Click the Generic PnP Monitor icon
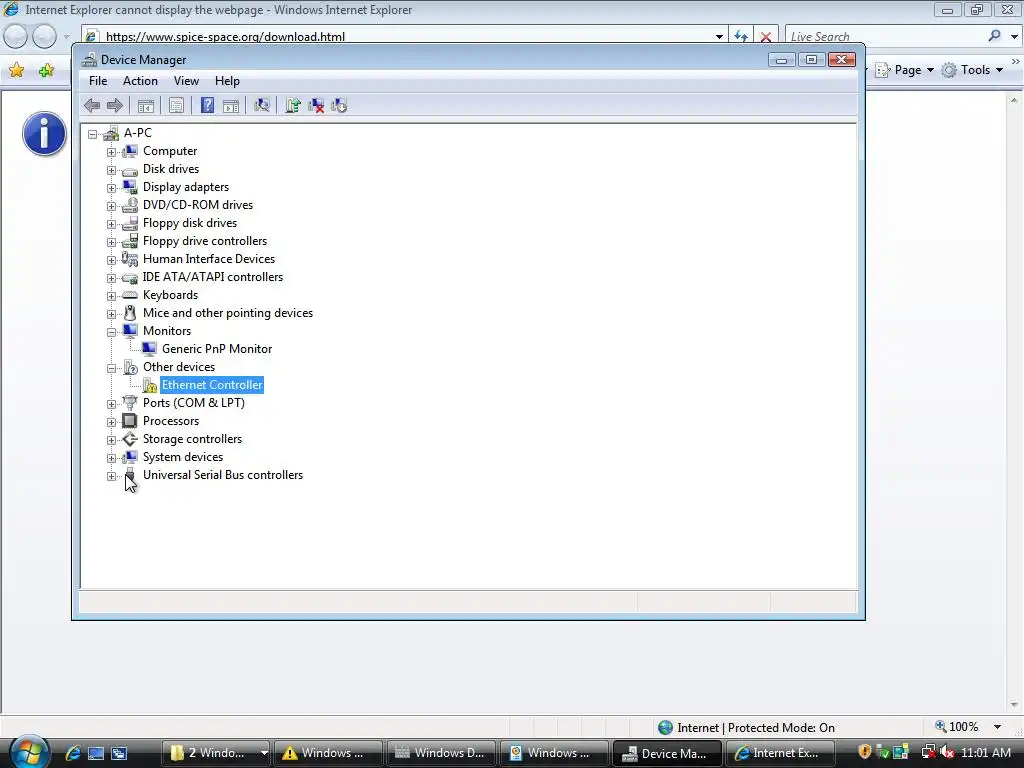This screenshot has width=1024, height=768. click(150, 349)
